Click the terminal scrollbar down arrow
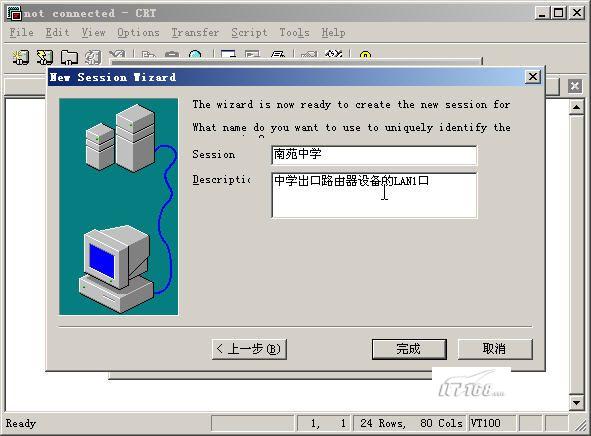Viewport: 591px width, 436px height. [x=576, y=402]
